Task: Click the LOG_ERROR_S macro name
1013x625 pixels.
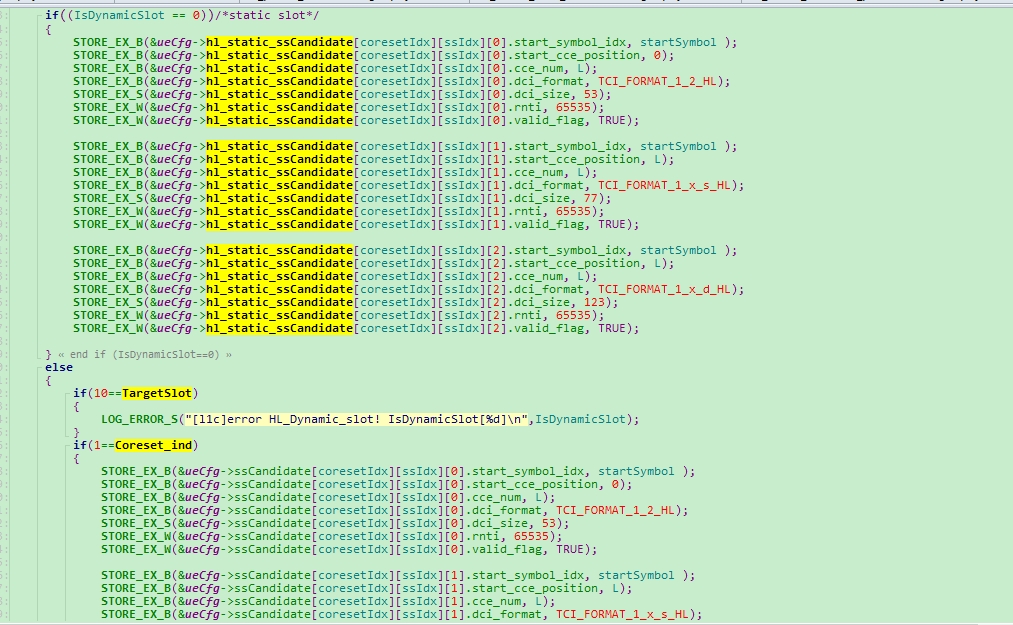Action: pos(140,419)
